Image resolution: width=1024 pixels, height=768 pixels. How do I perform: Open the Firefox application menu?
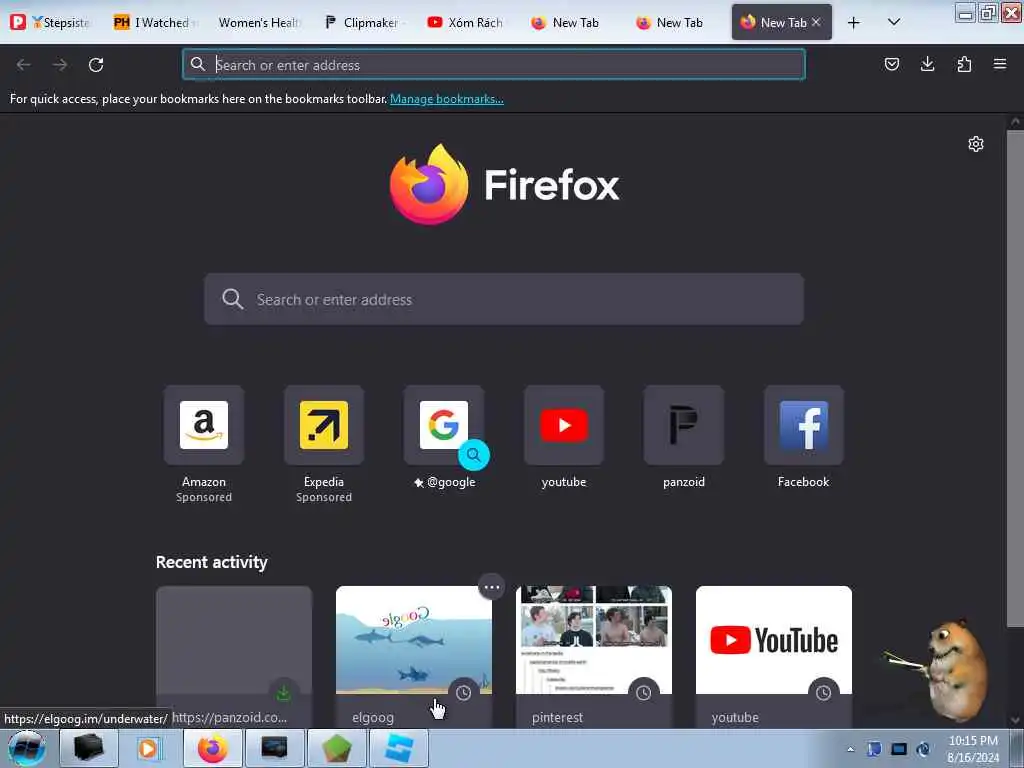point(1000,64)
